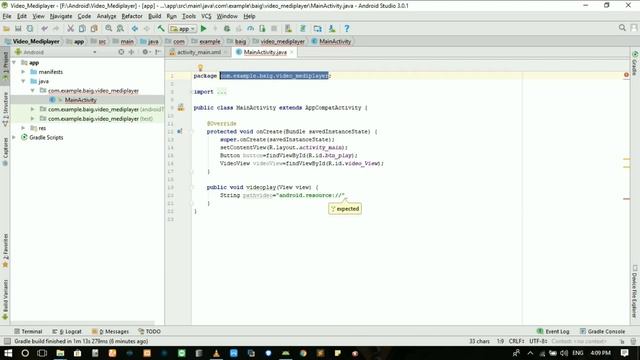
Task: Click the Profile app gauge icon
Action: pos(250,29)
